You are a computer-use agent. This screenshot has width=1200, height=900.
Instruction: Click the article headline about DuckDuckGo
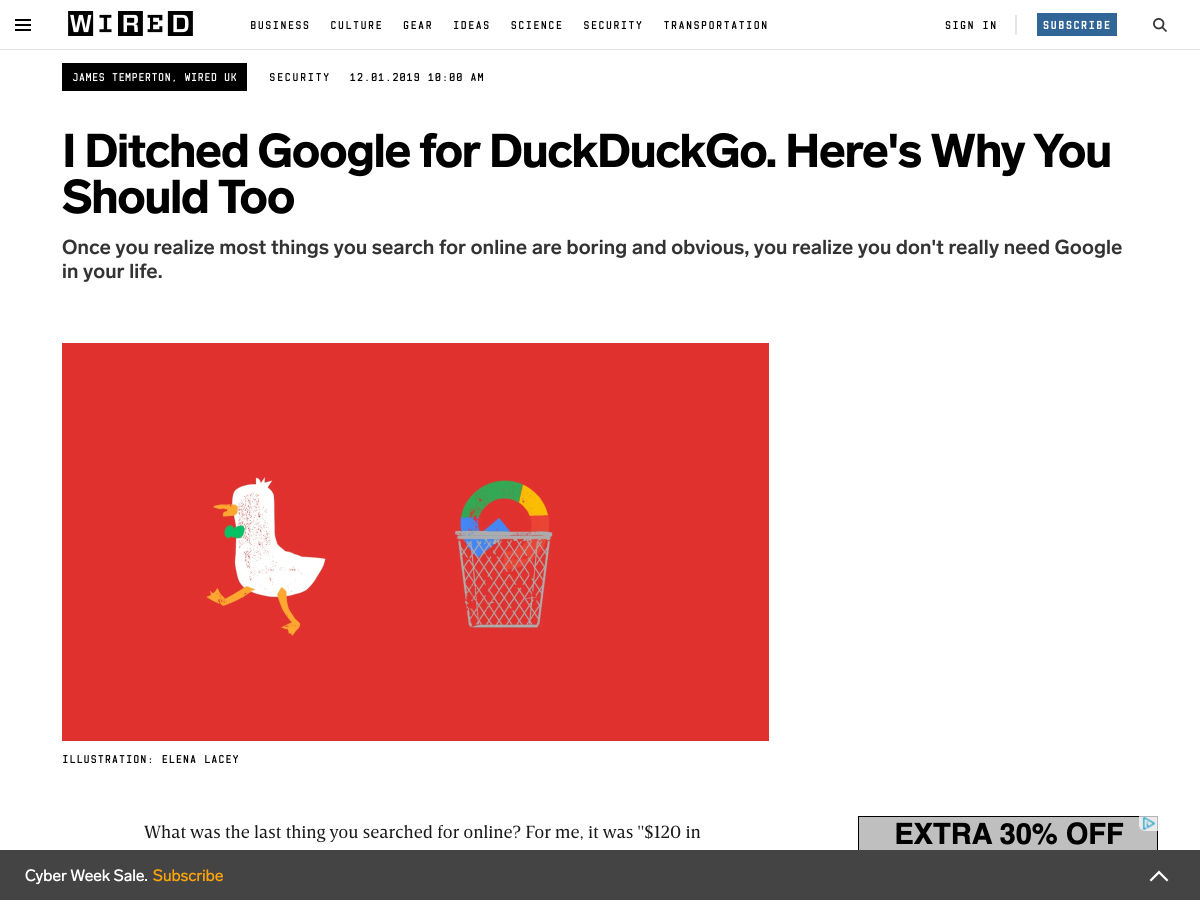[586, 174]
